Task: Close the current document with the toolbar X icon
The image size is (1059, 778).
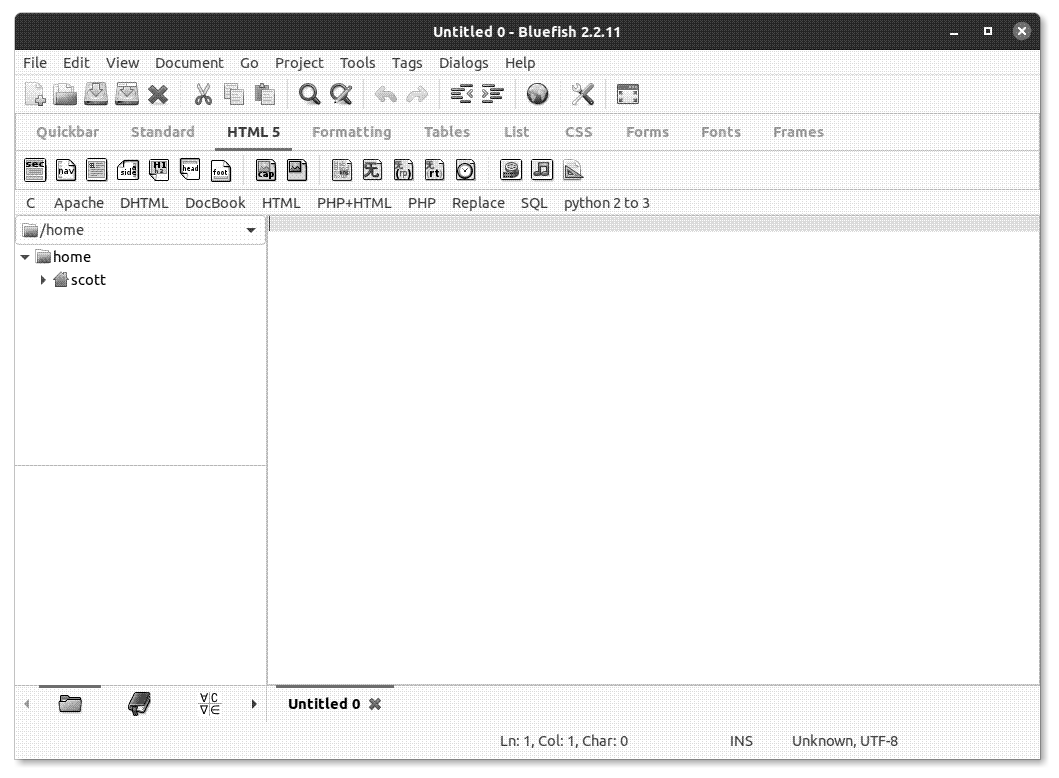Action: click(158, 95)
